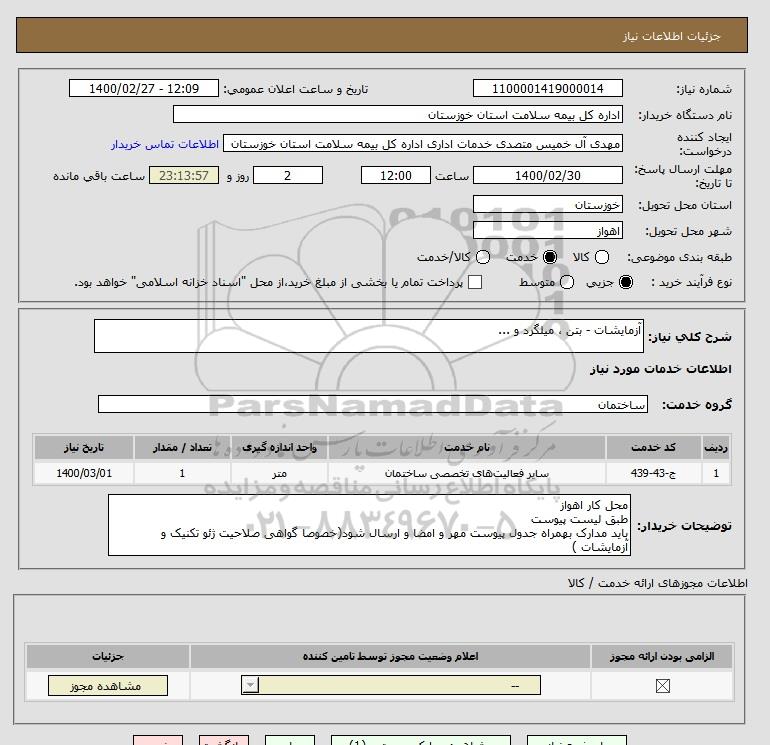Open the supplier license status dropdown
Image resolution: width=770 pixels, height=745 pixels.
pyautogui.click(x=391, y=685)
